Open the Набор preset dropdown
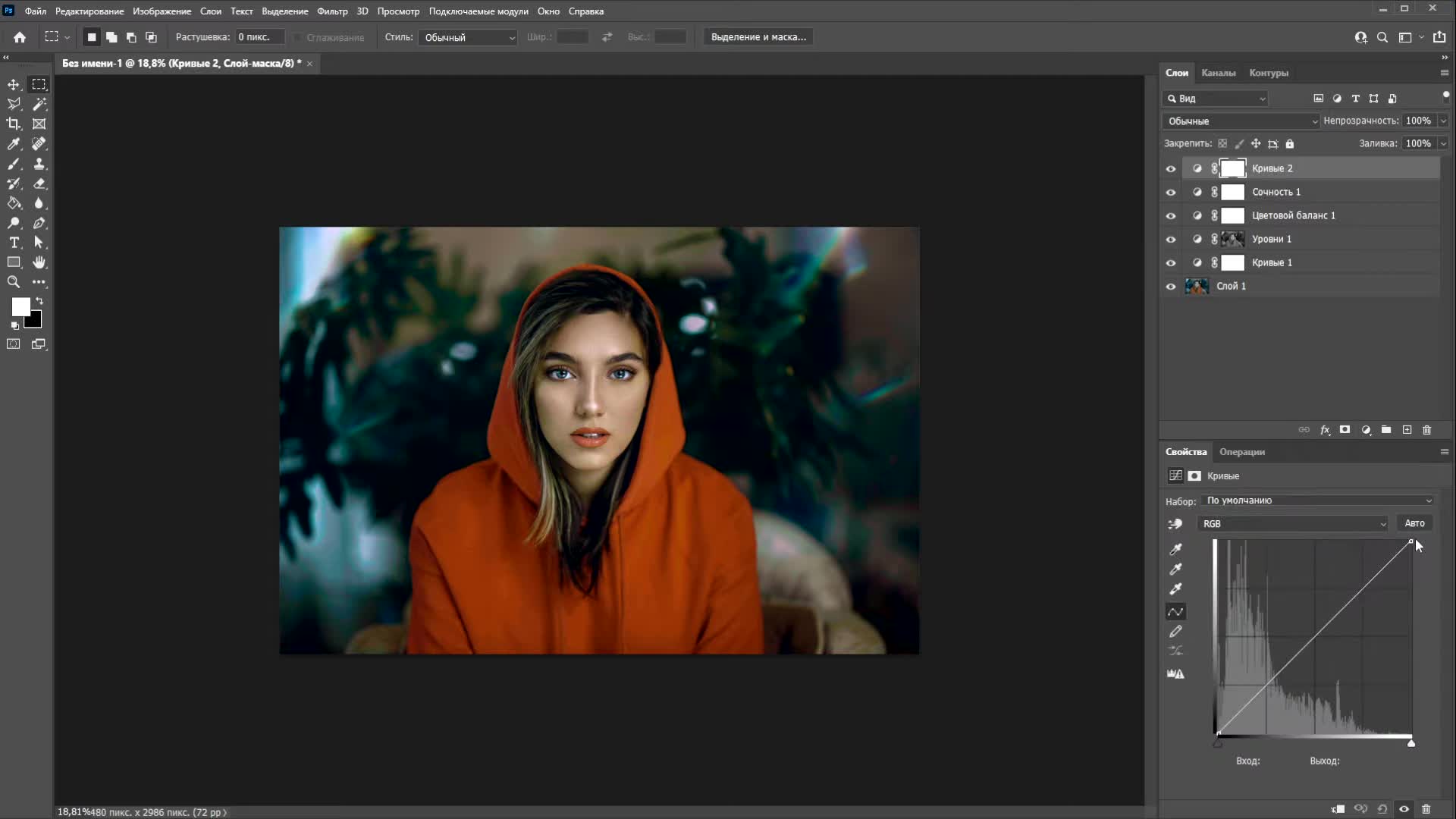Screen dimensions: 1456x819 pos(1318,500)
